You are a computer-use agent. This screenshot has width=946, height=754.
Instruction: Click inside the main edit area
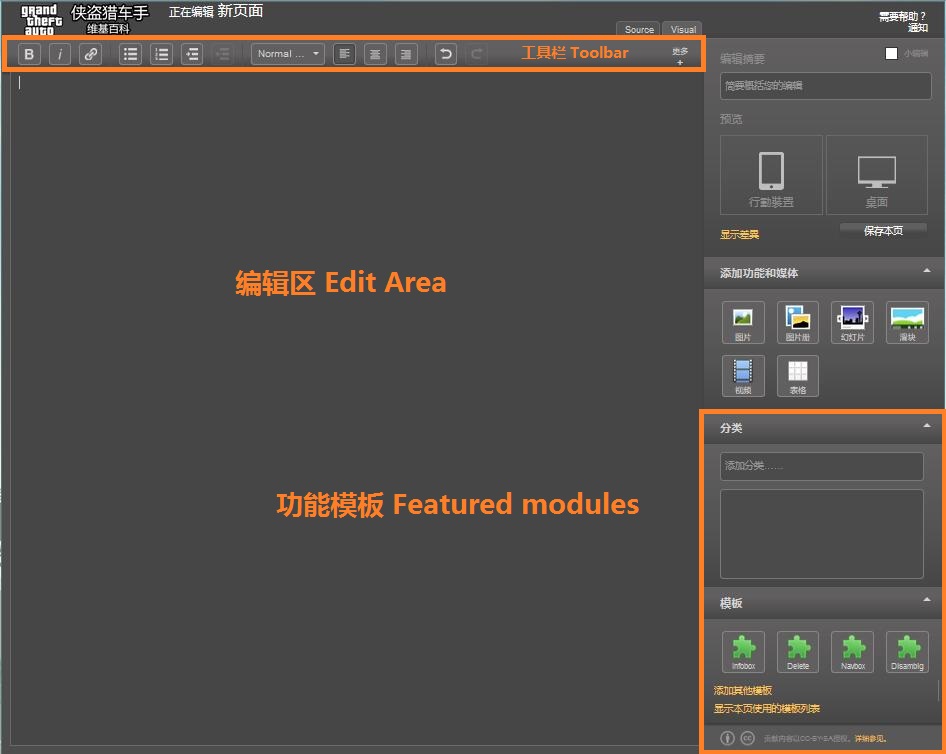tap(356, 407)
